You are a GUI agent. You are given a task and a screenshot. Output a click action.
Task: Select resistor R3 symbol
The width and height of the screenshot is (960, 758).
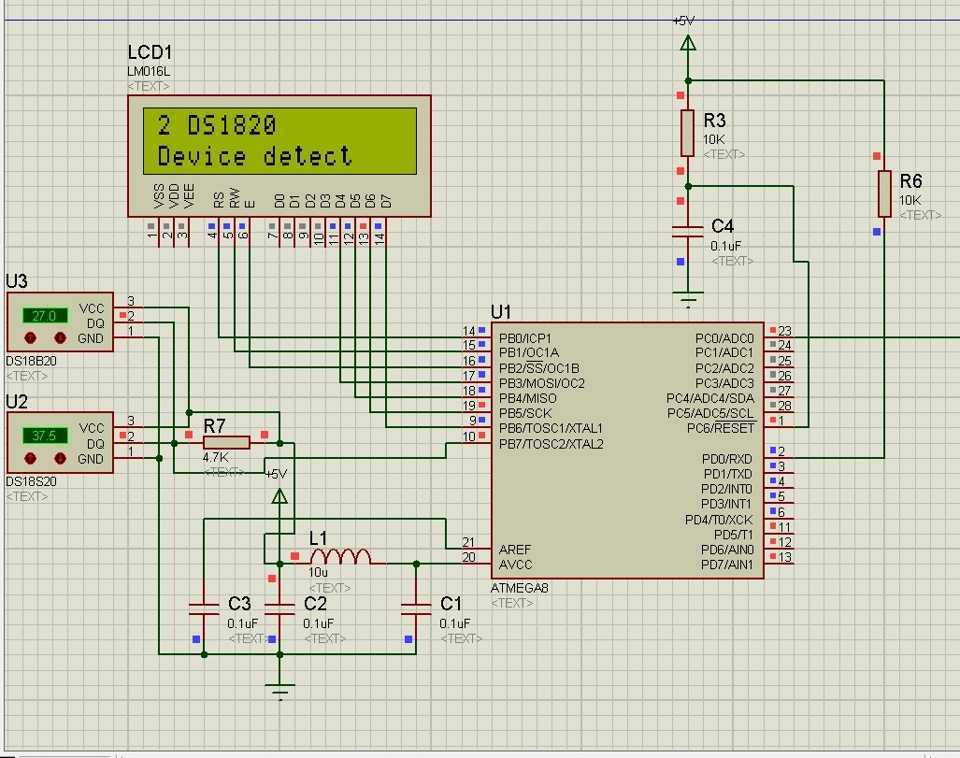pyautogui.click(x=688, y=133)
